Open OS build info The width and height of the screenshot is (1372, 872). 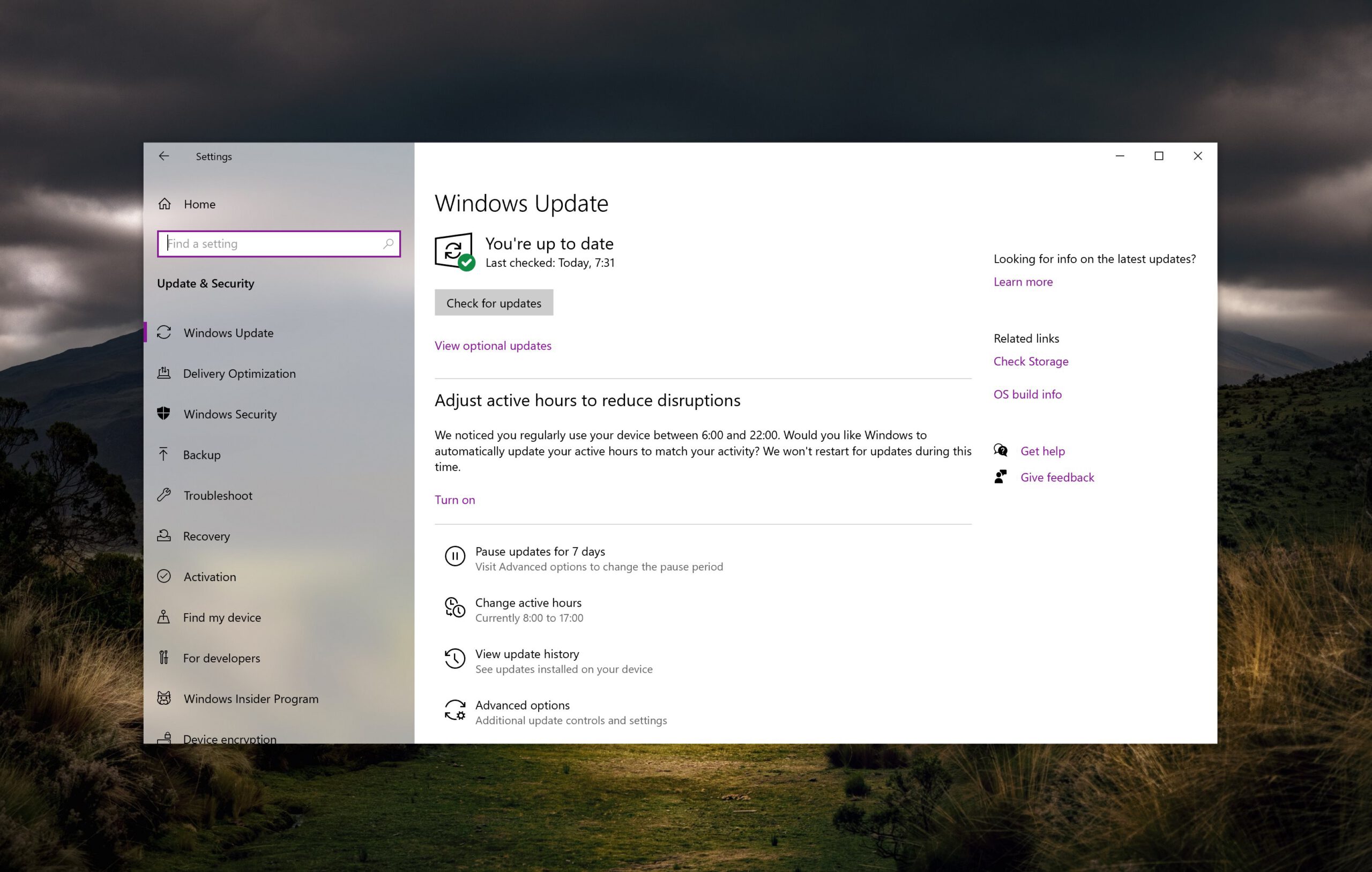pyautogui.click(x=1027, y=394)
